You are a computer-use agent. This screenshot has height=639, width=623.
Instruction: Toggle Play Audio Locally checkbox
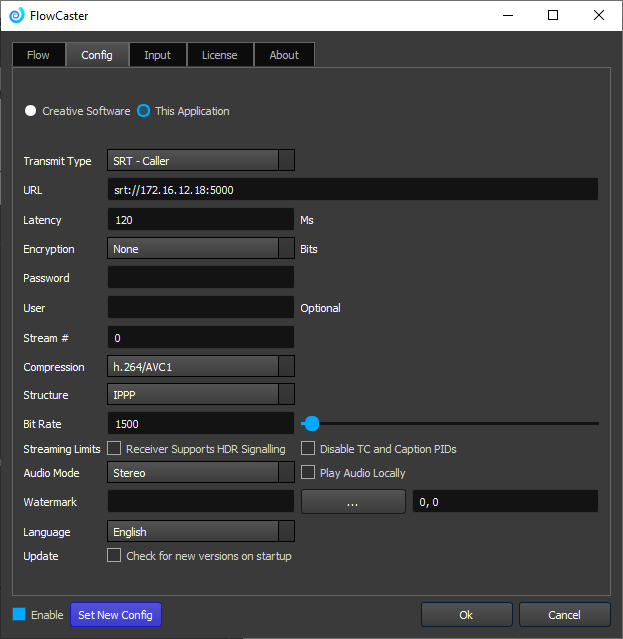point(308,472)
